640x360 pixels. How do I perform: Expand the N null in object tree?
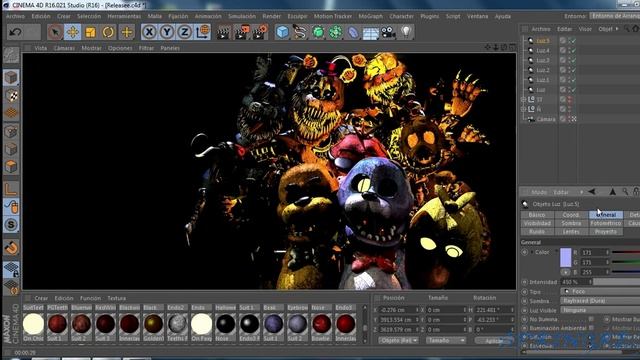[524, 109]
